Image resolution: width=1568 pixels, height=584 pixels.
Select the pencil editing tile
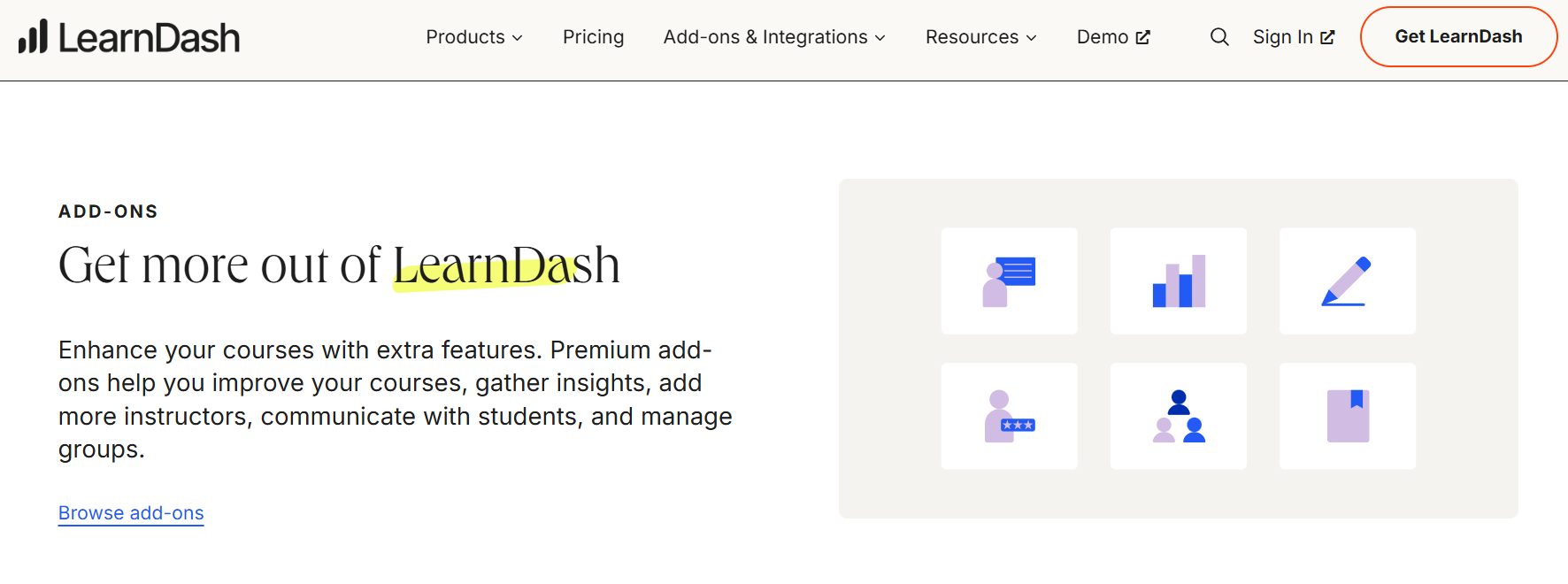(1347, 280)
